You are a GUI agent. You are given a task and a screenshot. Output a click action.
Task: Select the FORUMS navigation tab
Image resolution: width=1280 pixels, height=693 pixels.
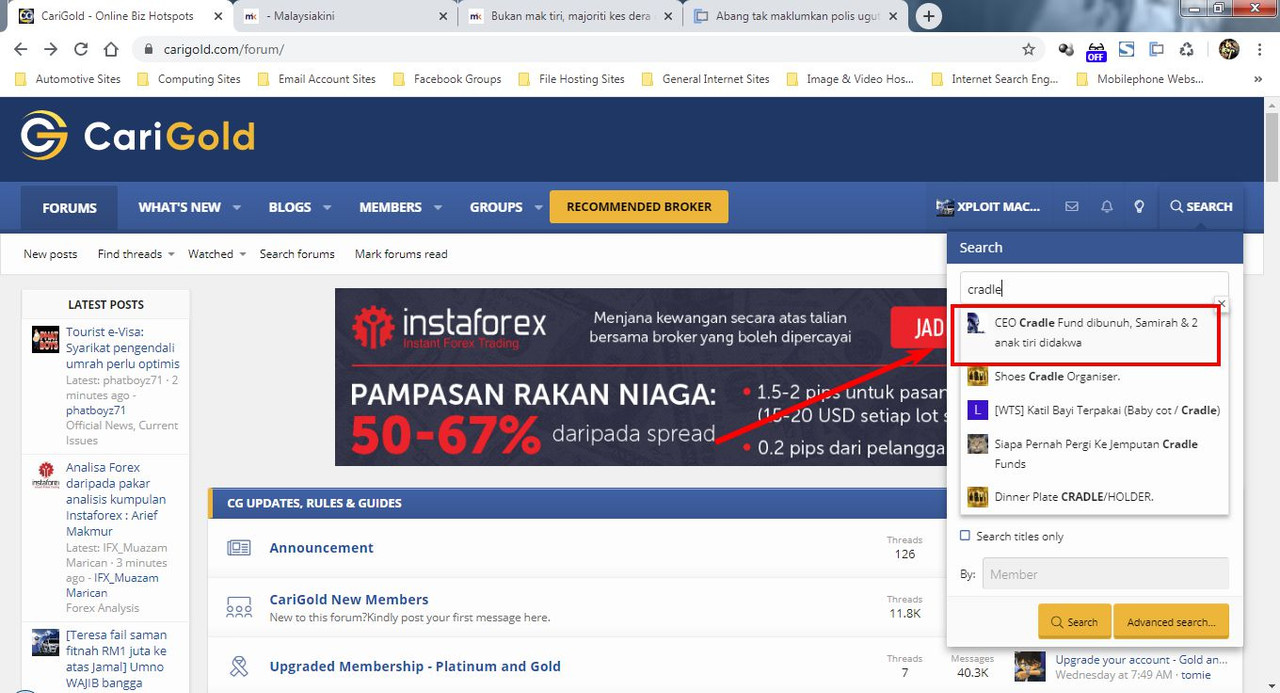[x=70, y=208]
